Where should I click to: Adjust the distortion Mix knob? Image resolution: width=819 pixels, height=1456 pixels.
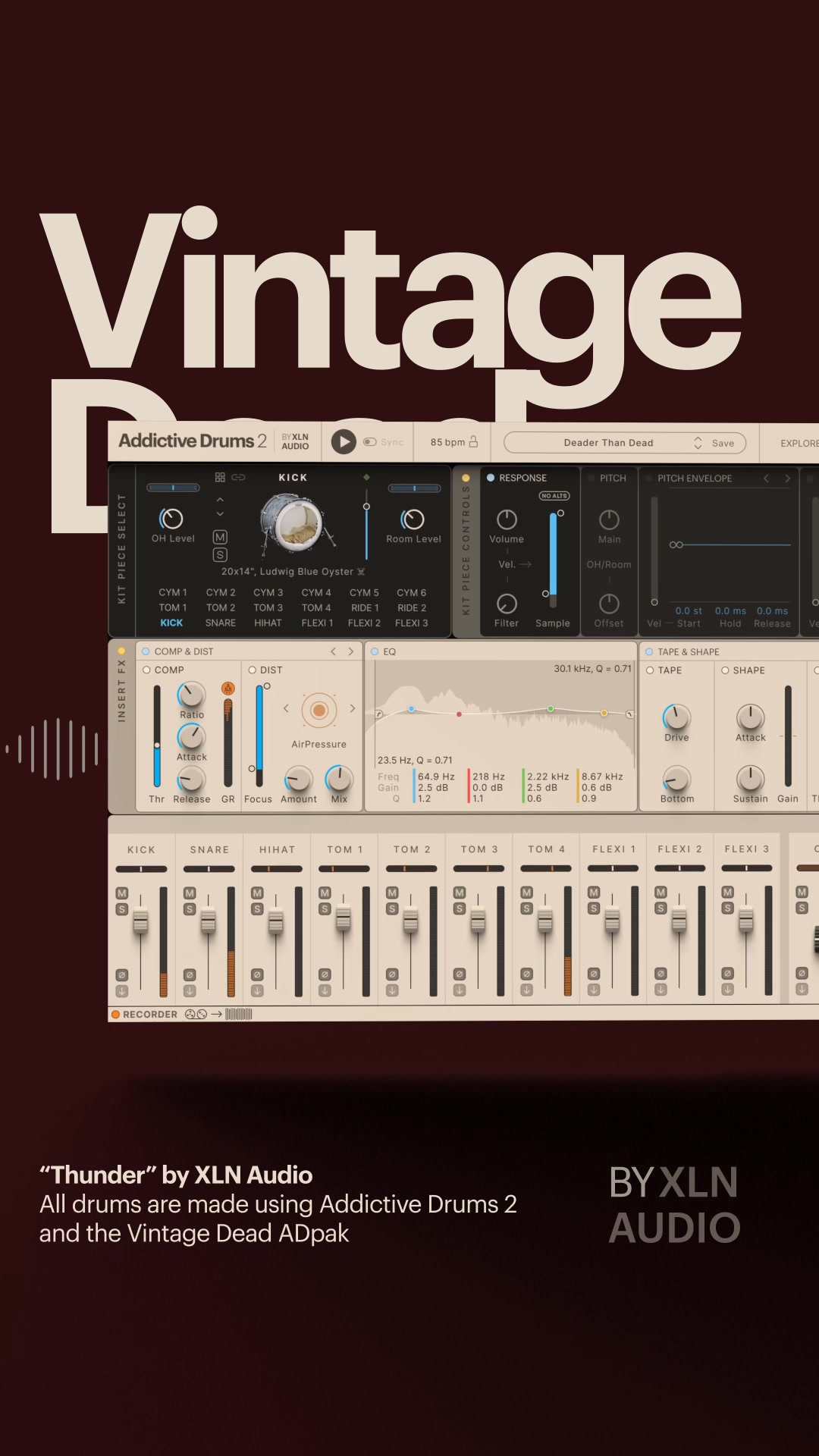pos(339,779)
